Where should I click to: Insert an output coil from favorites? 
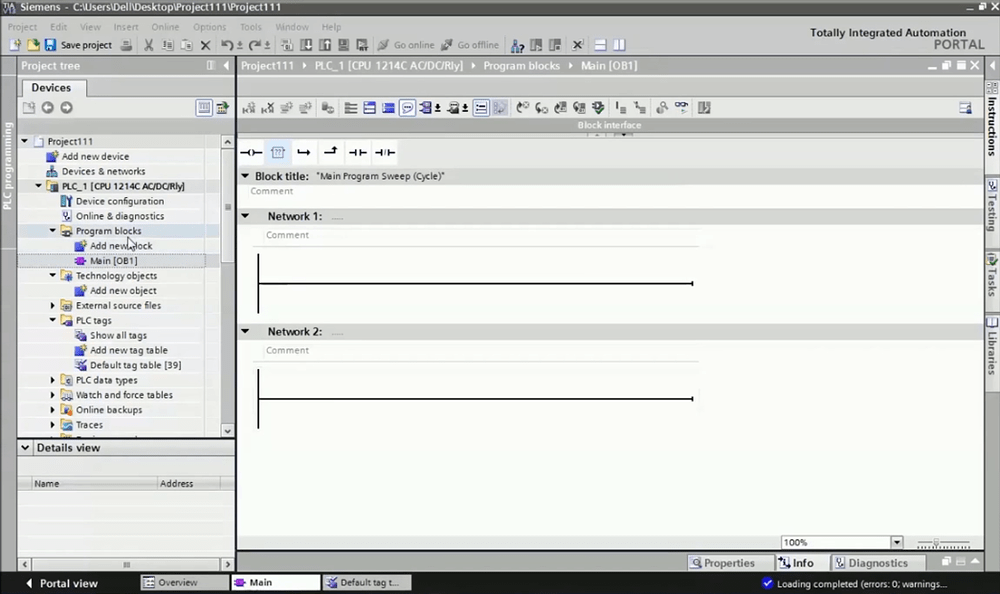pos(251,152)
